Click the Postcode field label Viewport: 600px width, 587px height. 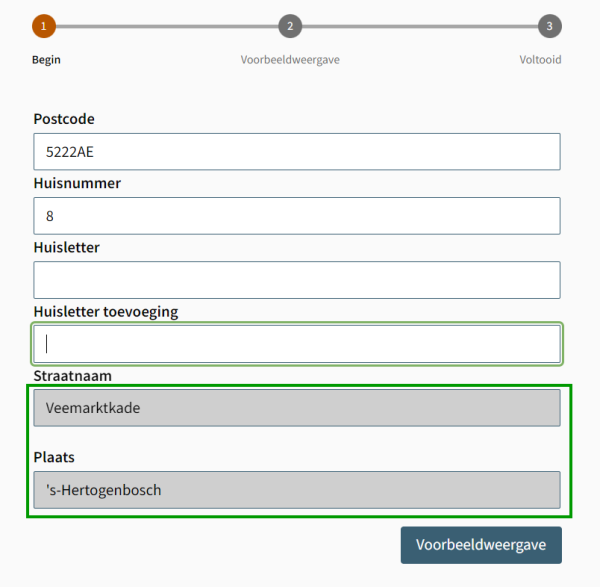64,119
